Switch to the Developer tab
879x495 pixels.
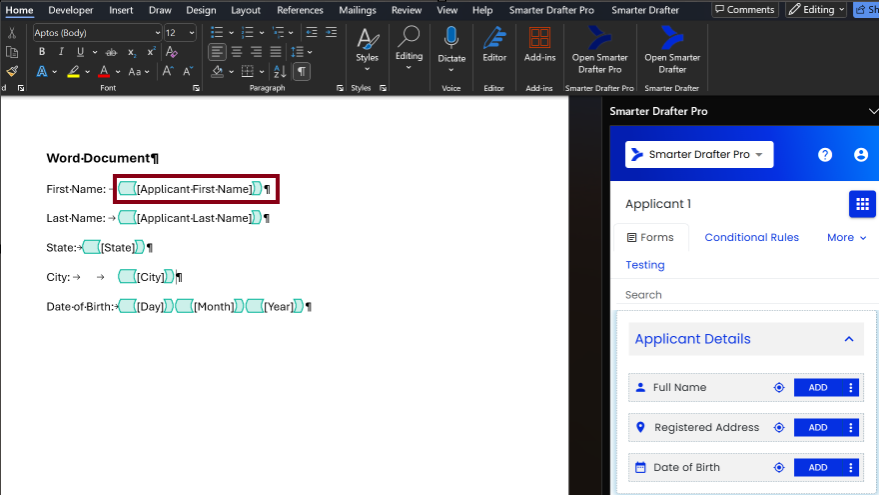tap(71, 10)
